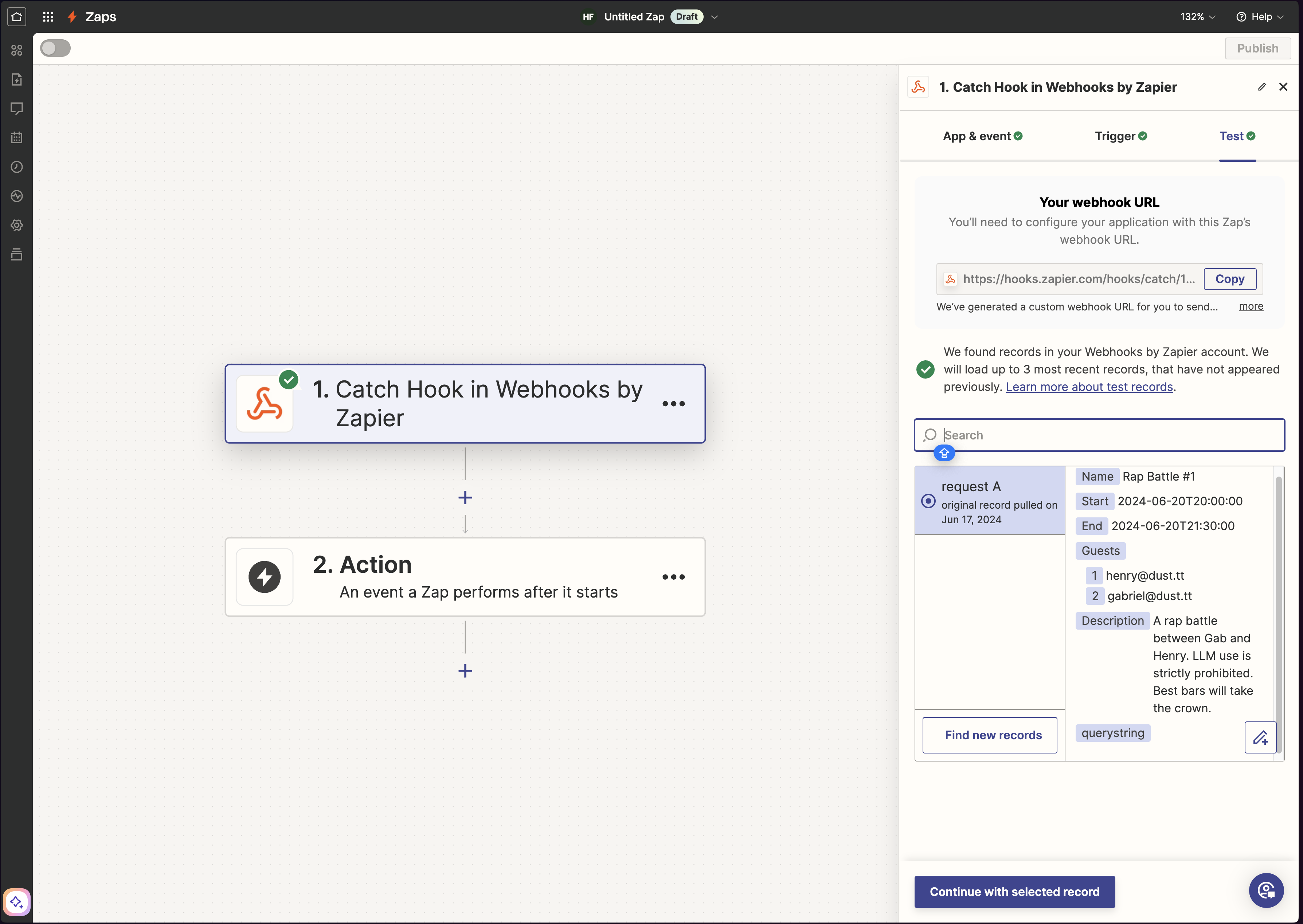The height and width of the screenshot is (924, 1303).
Task: Click the Publish button
Action: [x=1257, y=48]
